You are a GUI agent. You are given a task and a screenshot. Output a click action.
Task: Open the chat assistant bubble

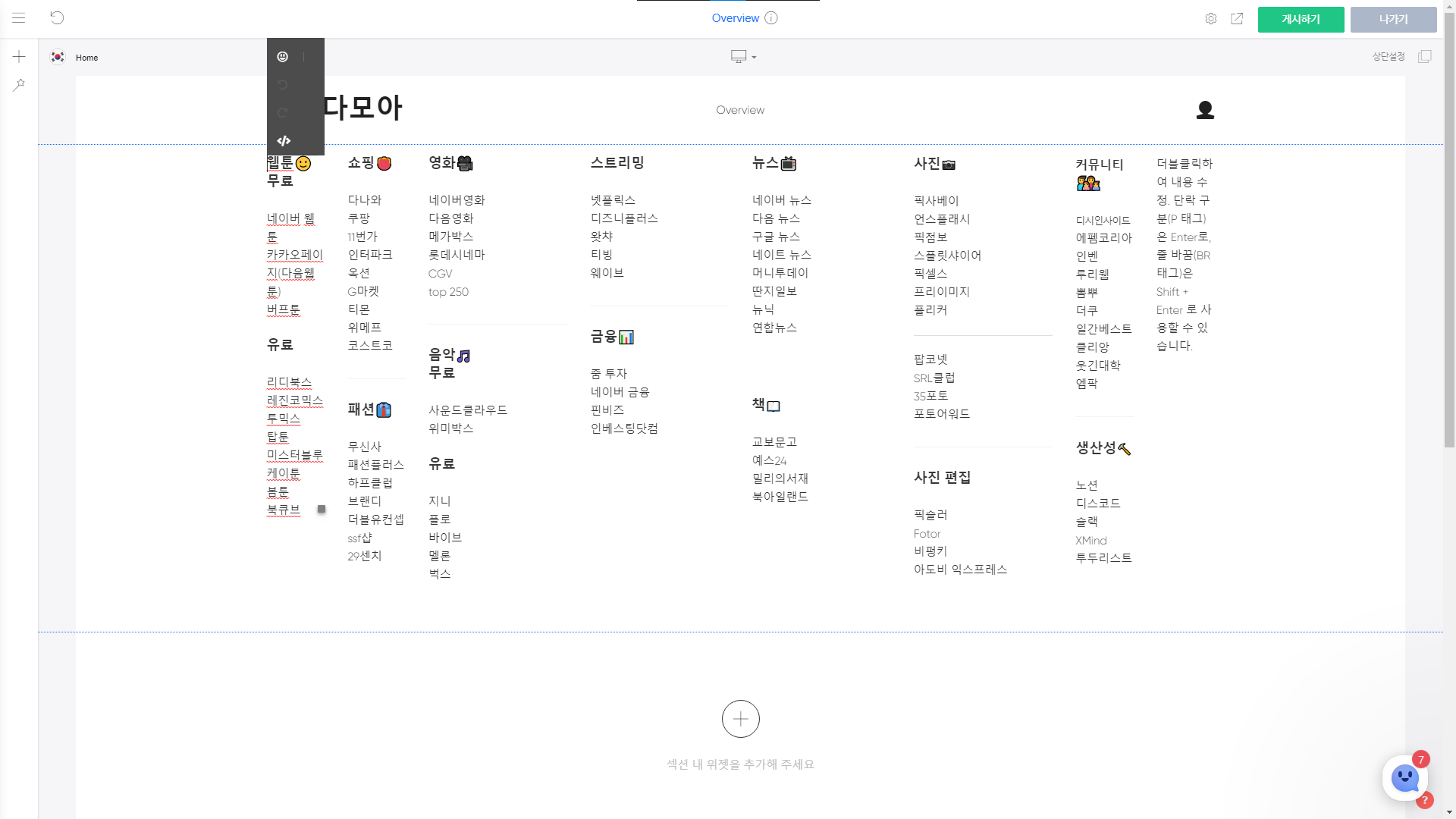(1404, 778)
